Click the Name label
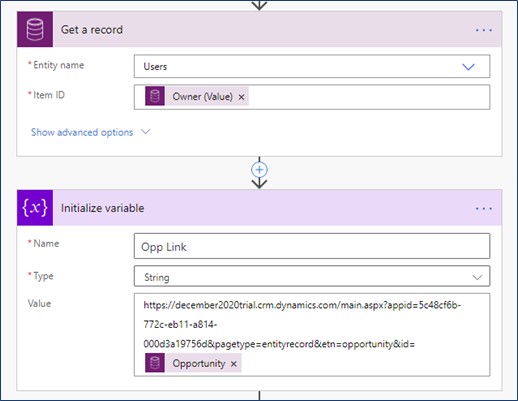This screenshot has width=518, height=401. click(x=46, y=243)
